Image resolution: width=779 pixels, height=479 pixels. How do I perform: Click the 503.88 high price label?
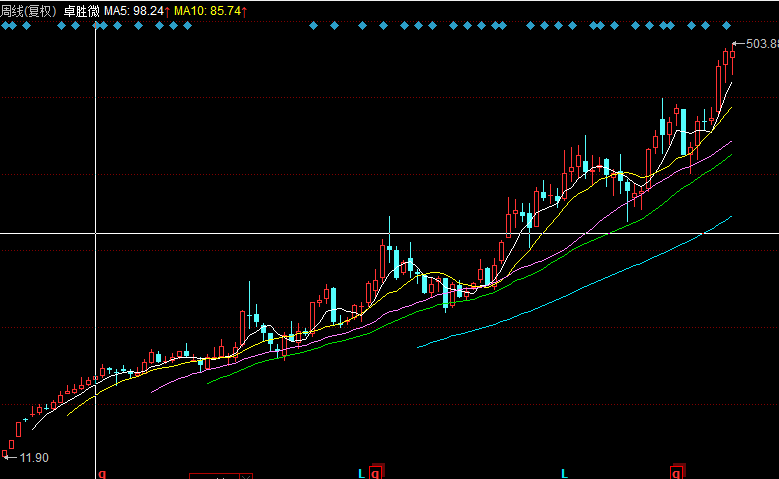(x=762, y=44)
